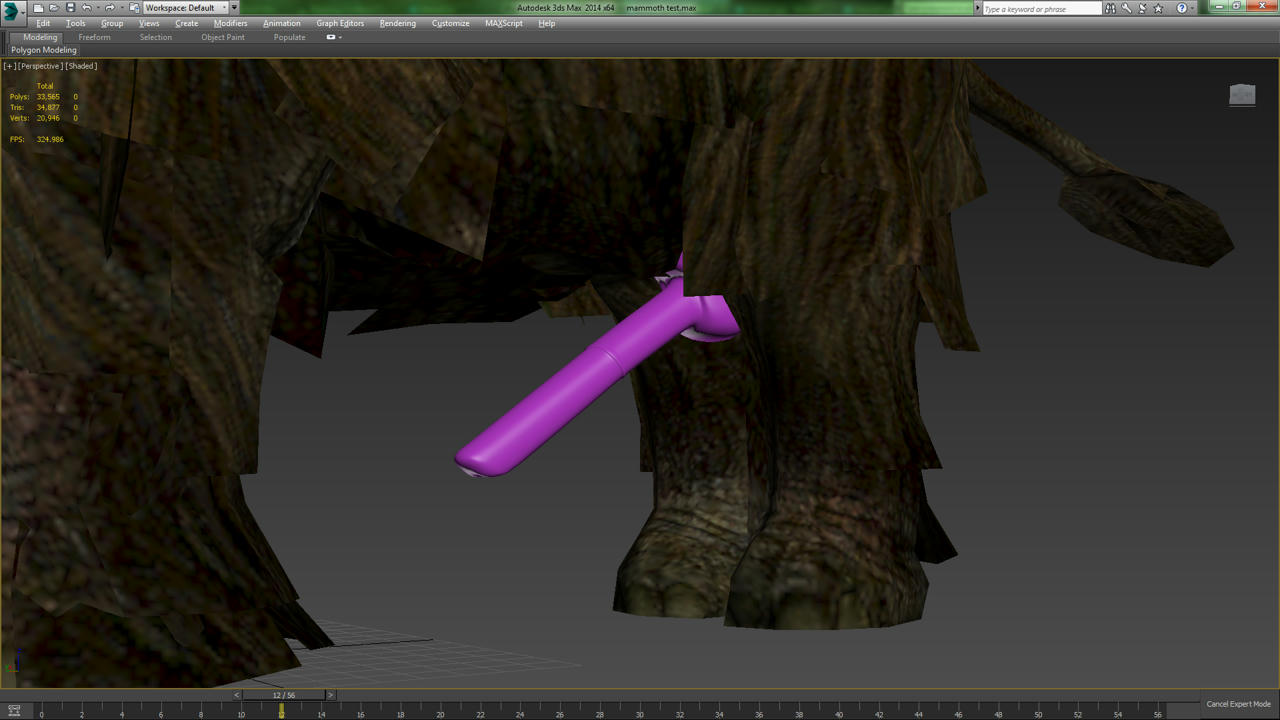Minimize the 3ds Max window
This screenshot has height=720, width=1280.
coord(1219,6)
